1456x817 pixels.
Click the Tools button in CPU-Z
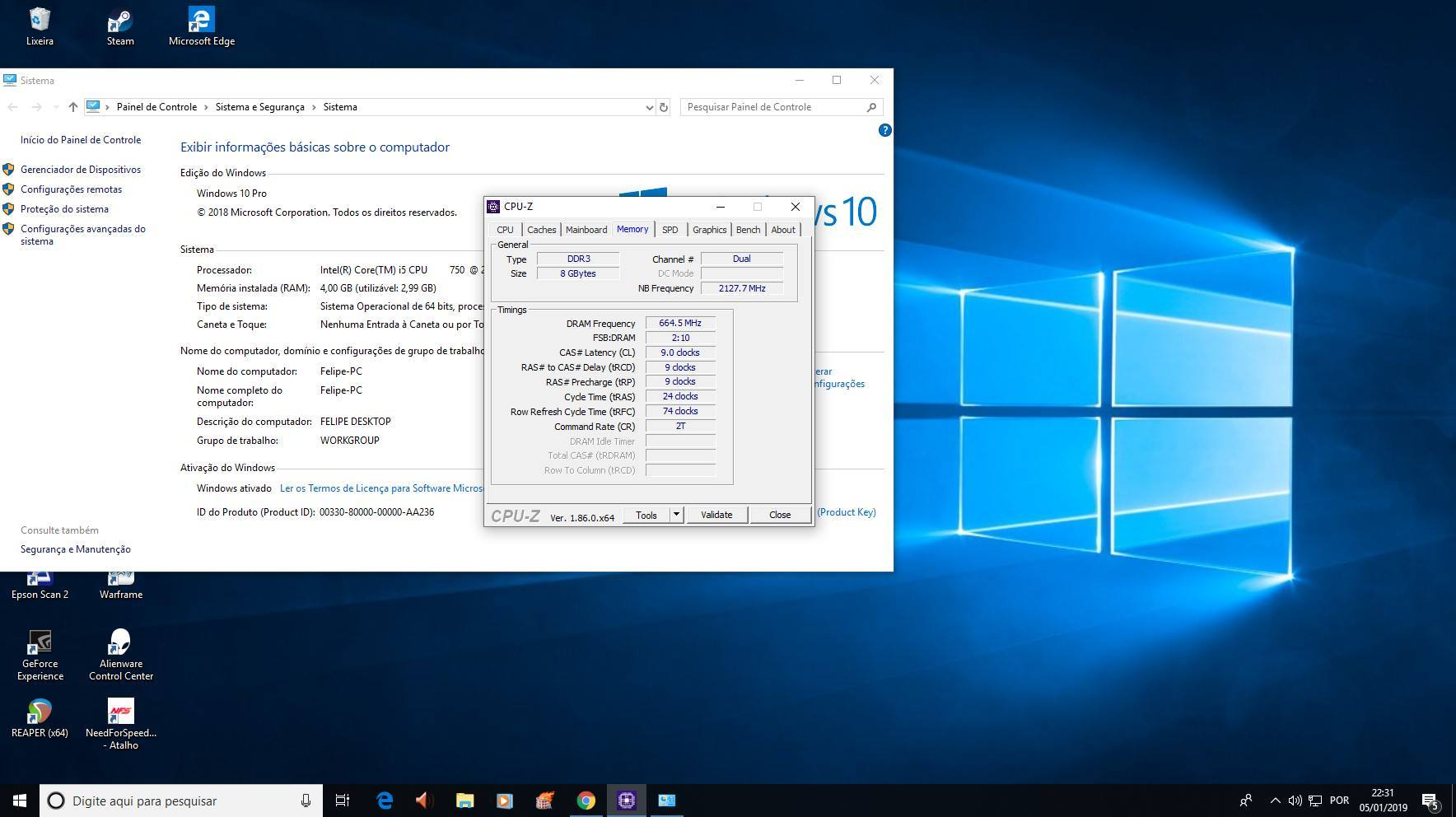click(x=646, y=515)
